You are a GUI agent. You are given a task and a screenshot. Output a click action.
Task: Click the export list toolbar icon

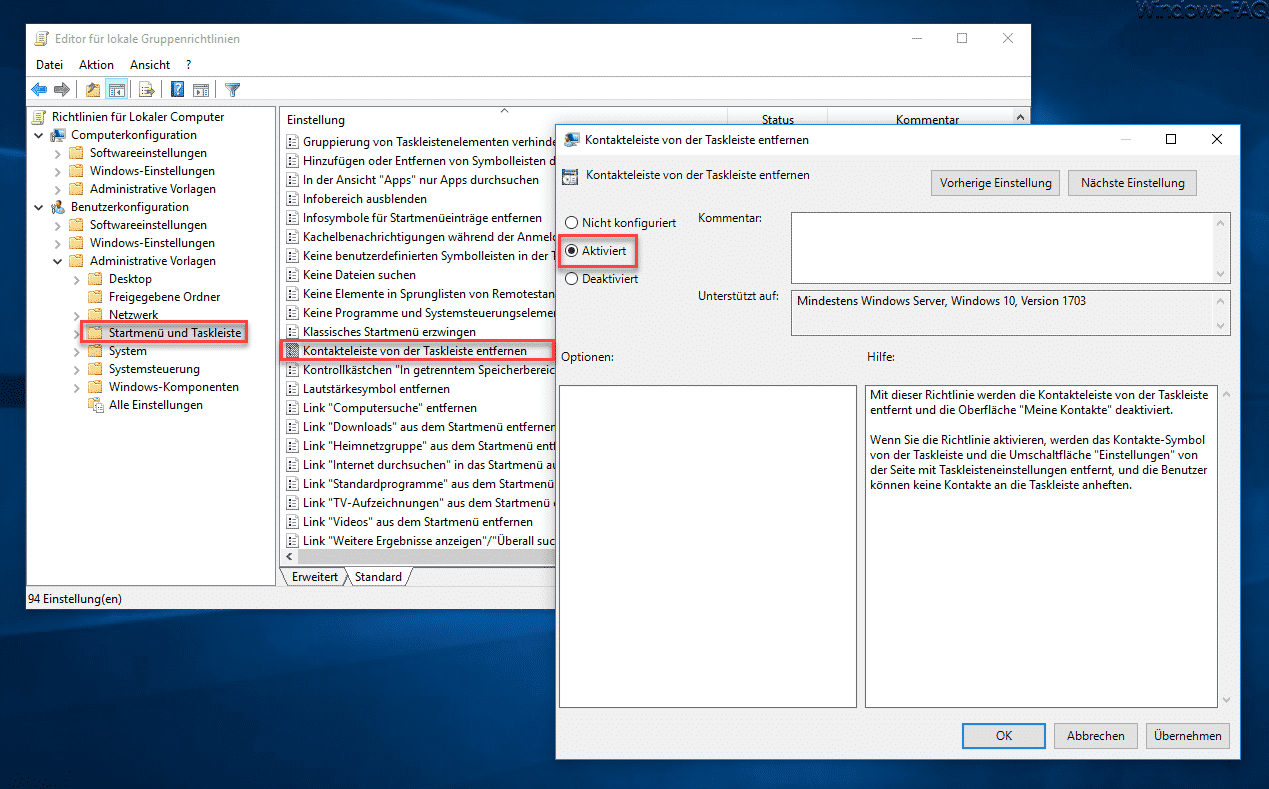[x=146, y=90]
